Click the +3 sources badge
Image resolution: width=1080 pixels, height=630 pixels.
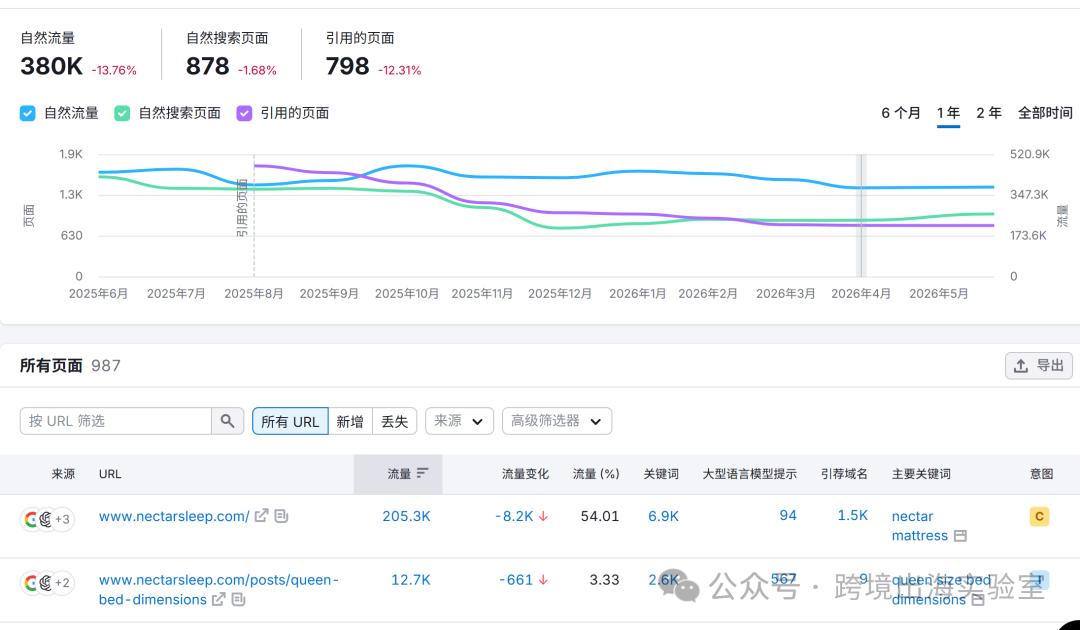[x=62, y=519]
